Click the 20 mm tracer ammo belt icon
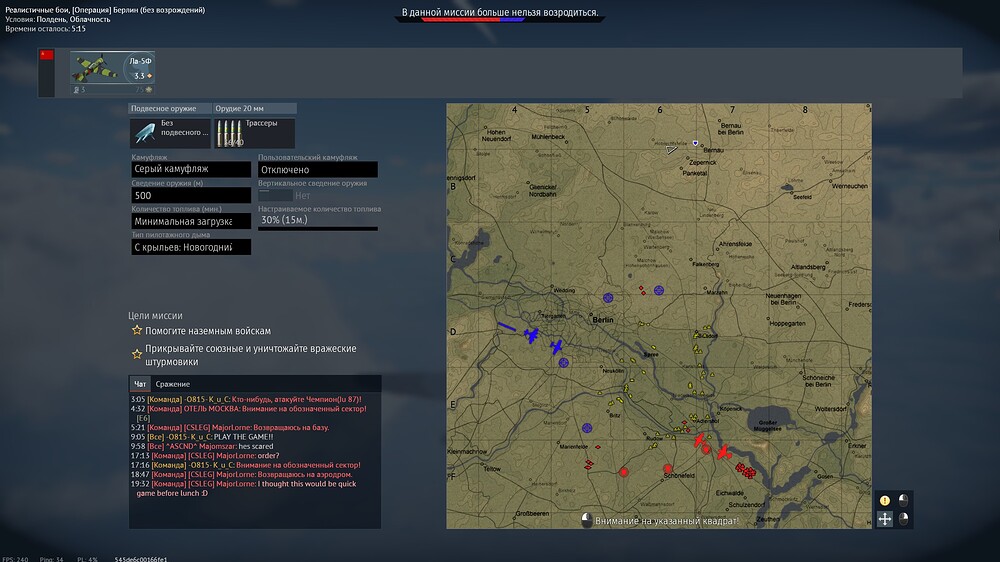Image resolution: width=1000 pixels, height=562 pixels. click(x=229, y=134)
